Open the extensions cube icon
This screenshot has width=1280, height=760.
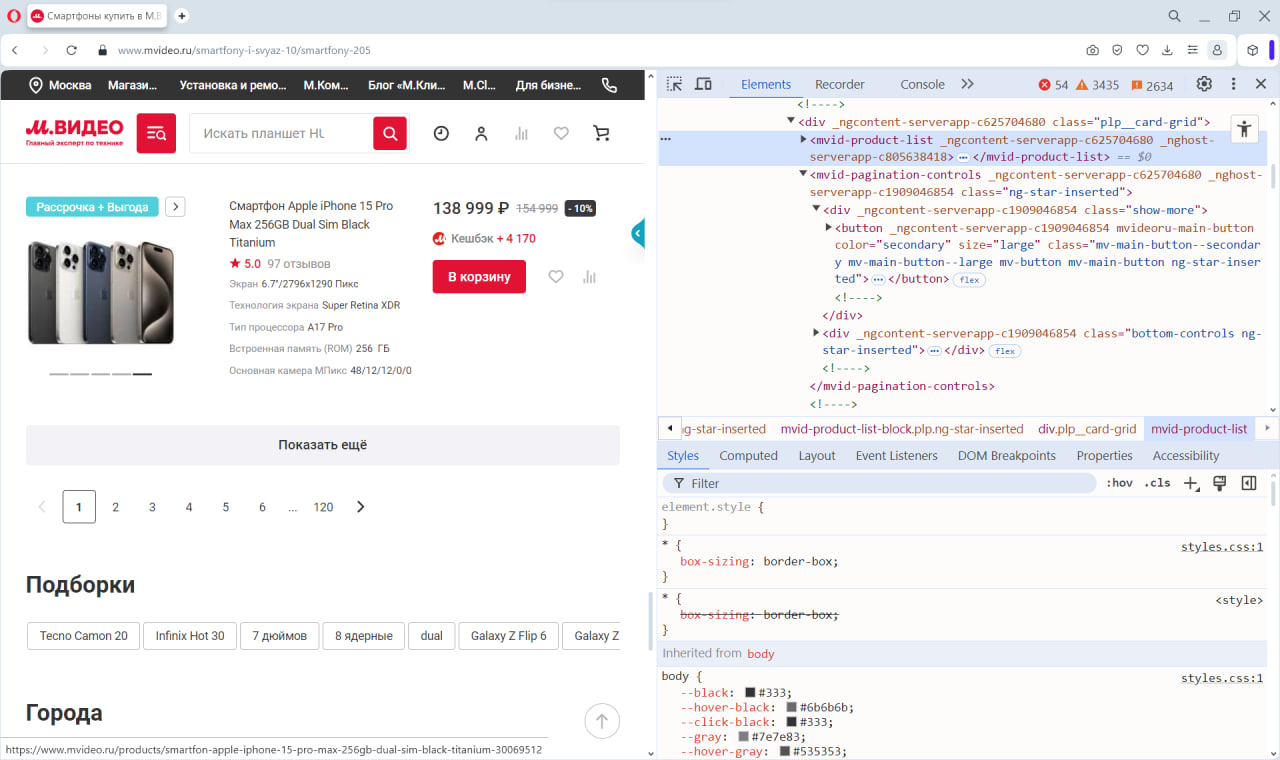click(x=1253, y=50)
